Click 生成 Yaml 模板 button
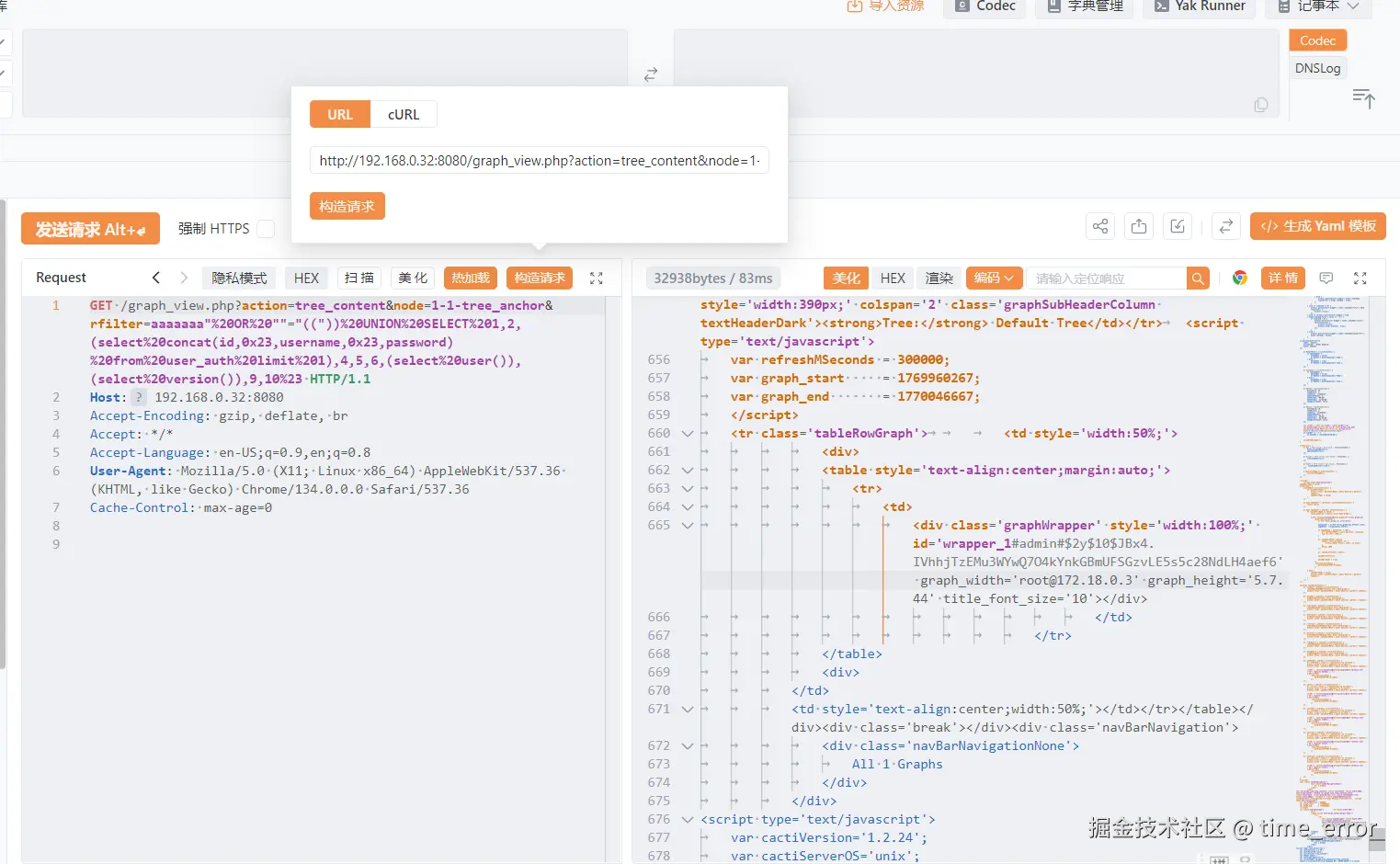Viewport: 1400px width, 864px height. pos(1317,226)
